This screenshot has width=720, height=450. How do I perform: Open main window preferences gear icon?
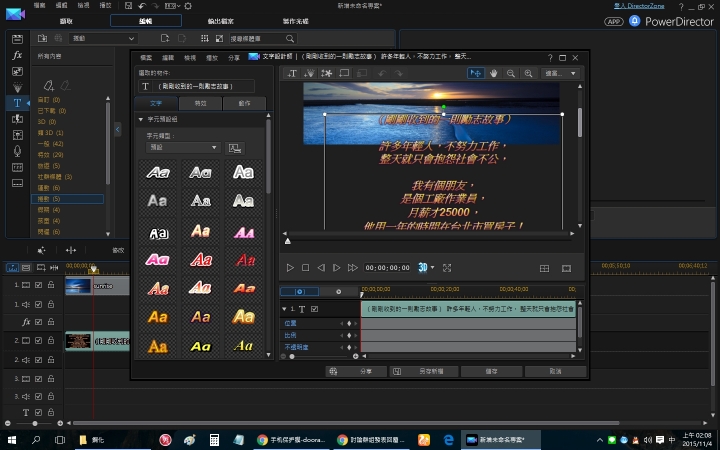click(188, 6)
